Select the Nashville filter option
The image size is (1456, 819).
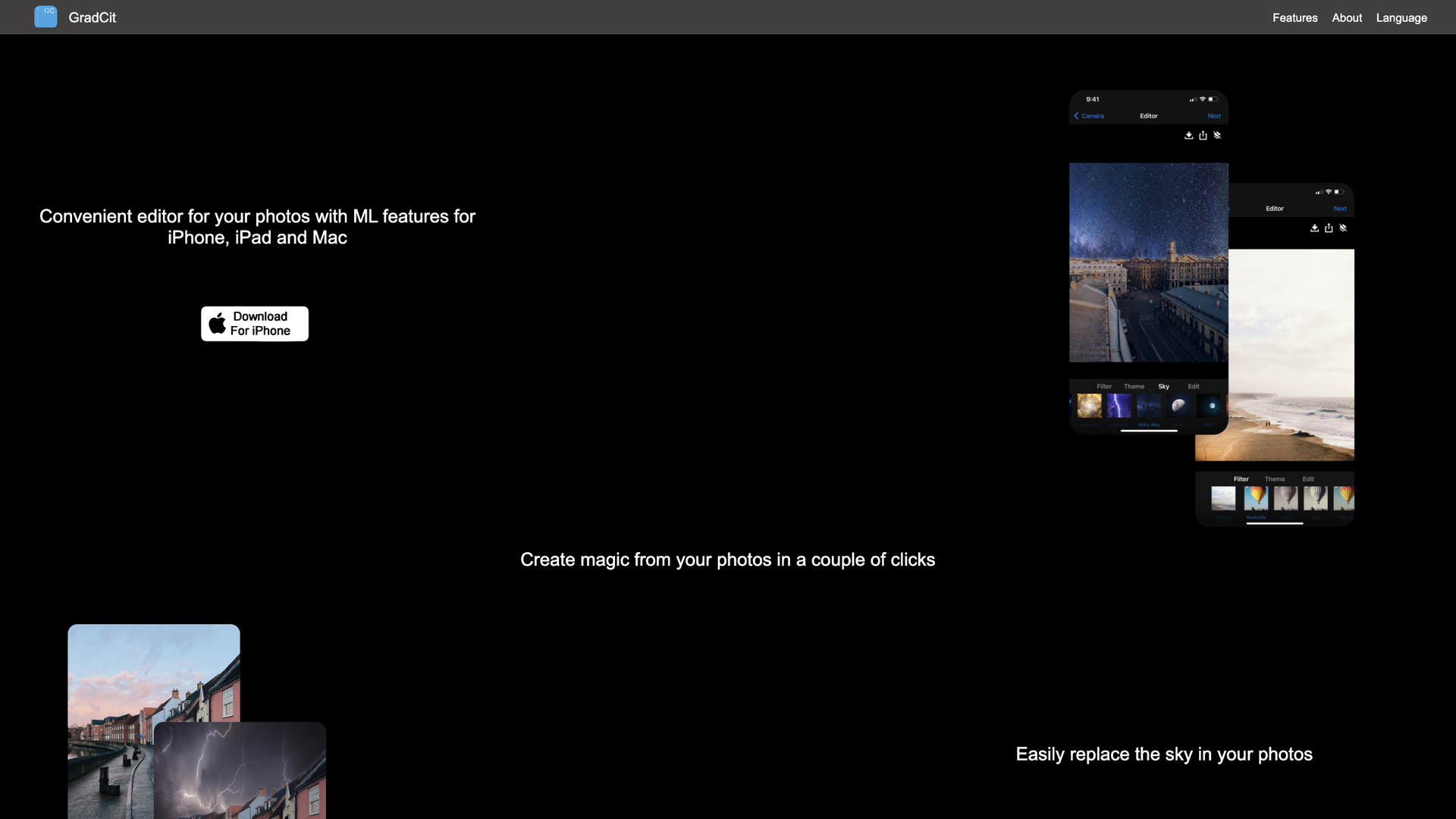1256,498
